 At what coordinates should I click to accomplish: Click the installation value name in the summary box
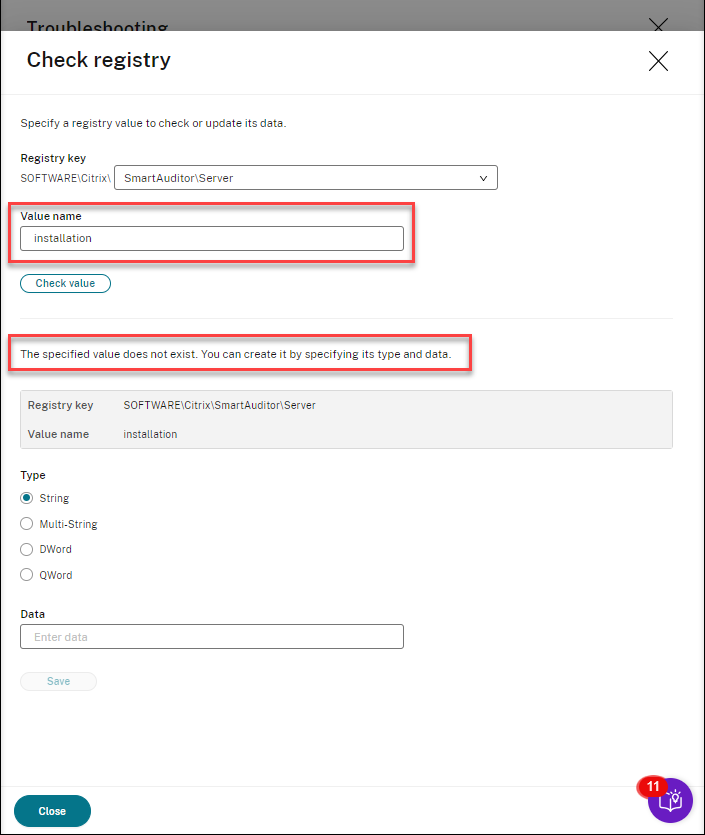tap(150, 434)
